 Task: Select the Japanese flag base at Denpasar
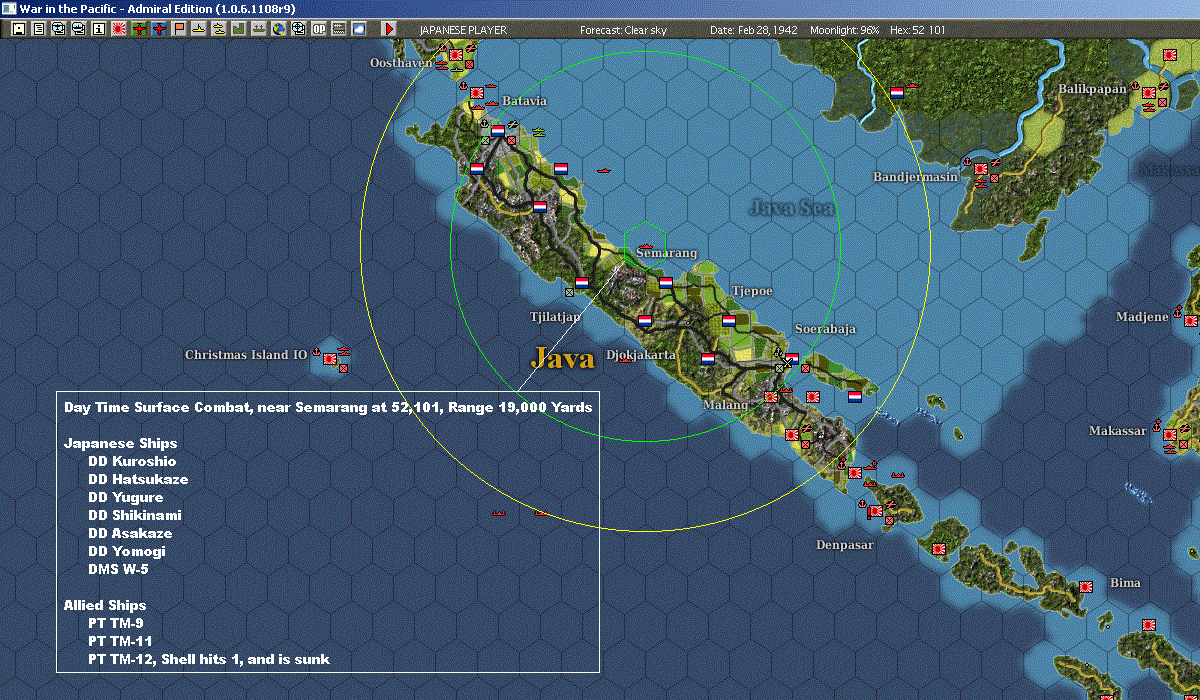coord(876,512)
